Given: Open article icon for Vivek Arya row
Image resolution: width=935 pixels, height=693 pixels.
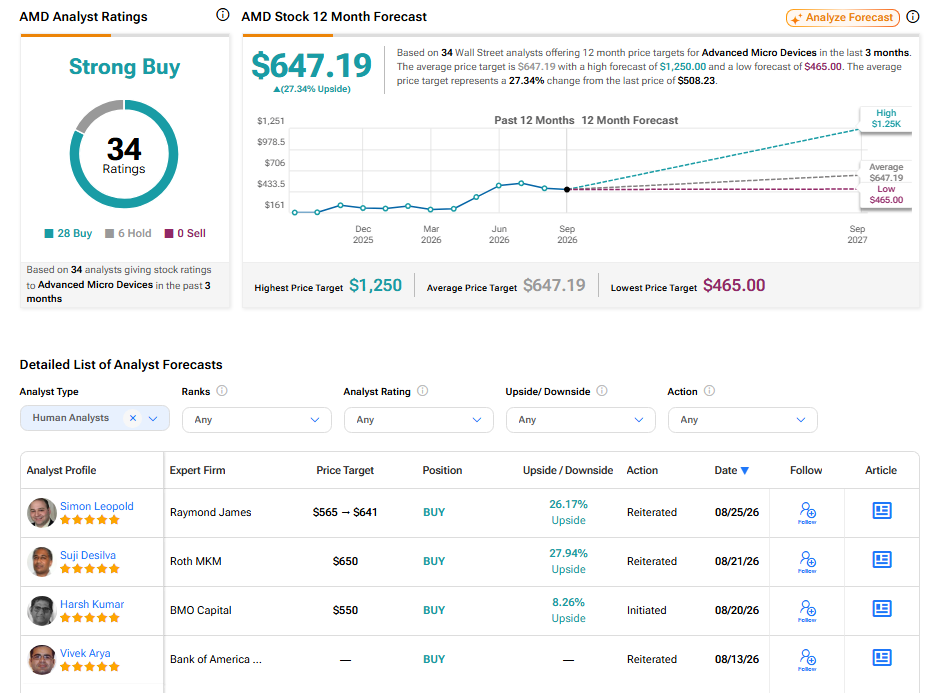Looking at the screenshot, I should click(882, 657).
